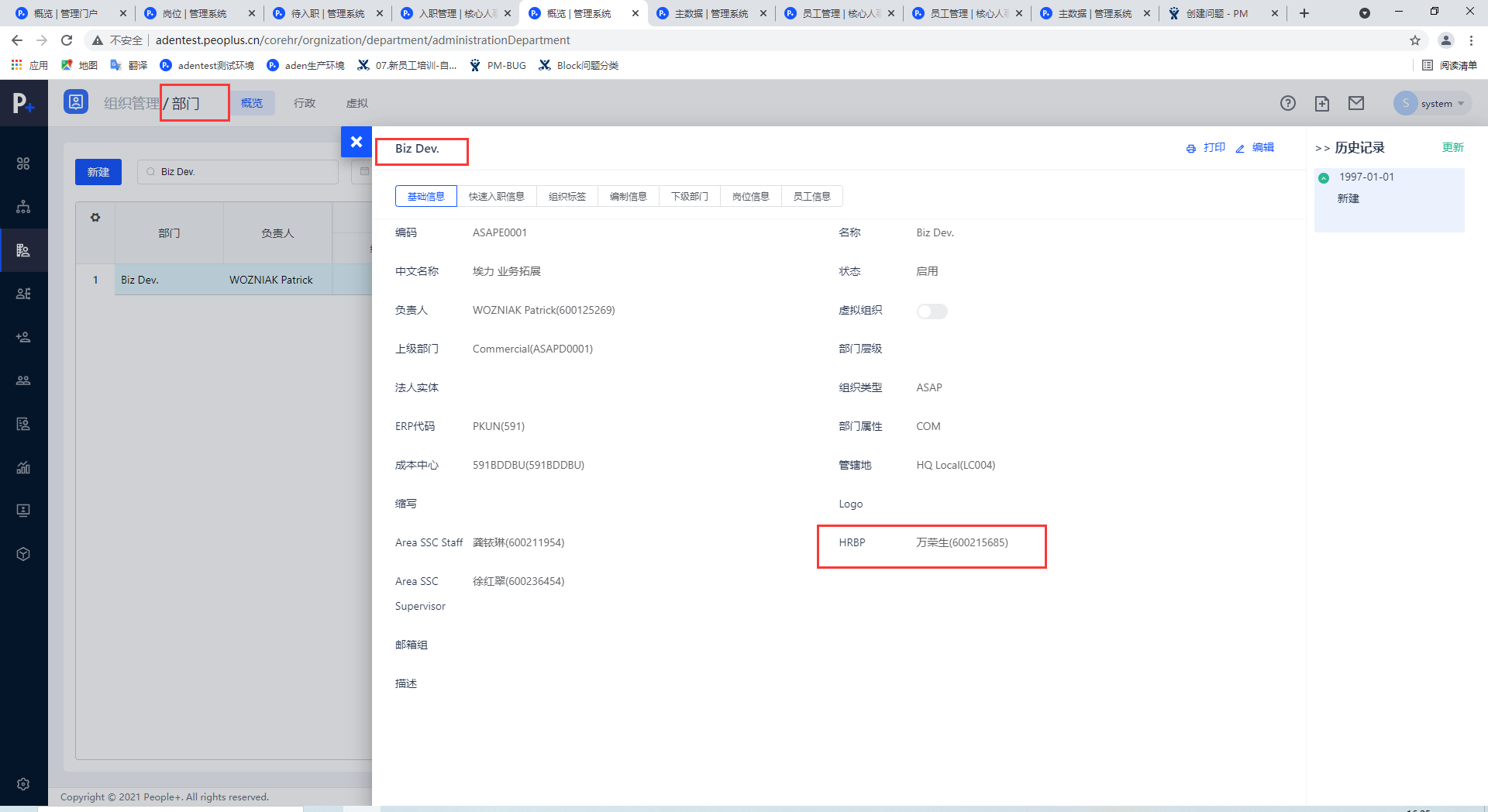Viewport: 1488px width, 812px height.
Task: Toggle the 虚拟组织 switch off
Action: (x=932, y=311)
